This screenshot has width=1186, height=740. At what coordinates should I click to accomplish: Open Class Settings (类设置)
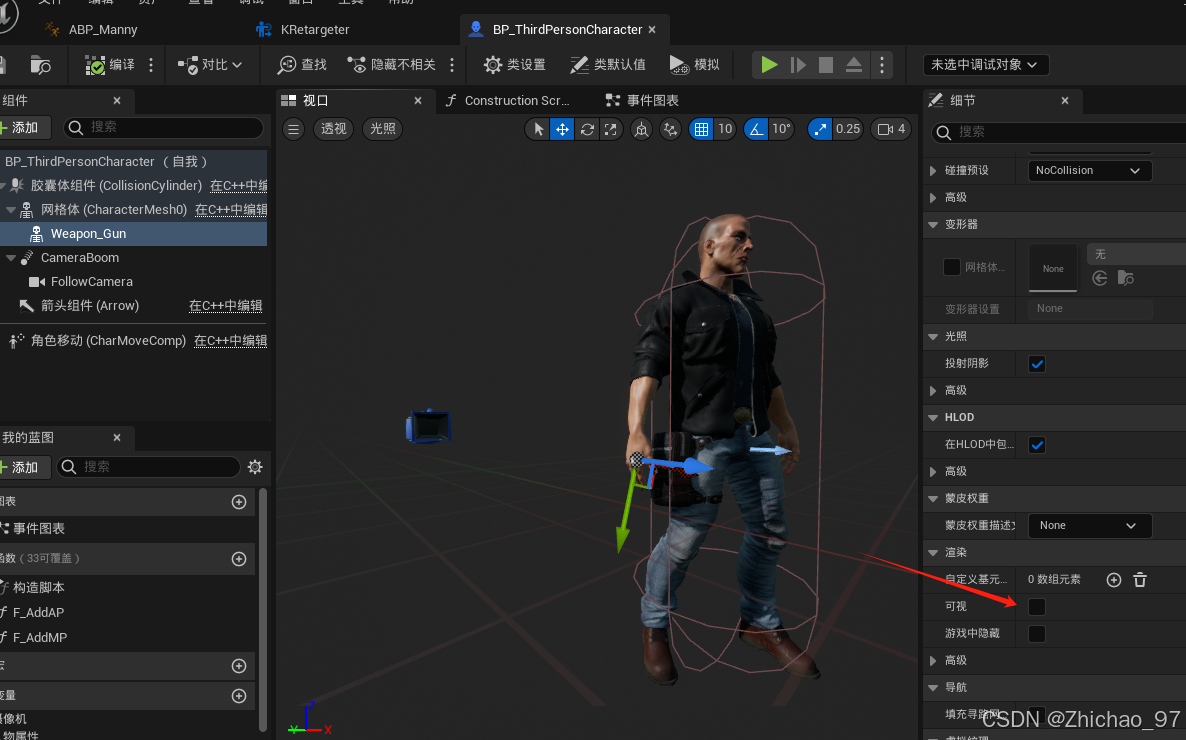514,65
